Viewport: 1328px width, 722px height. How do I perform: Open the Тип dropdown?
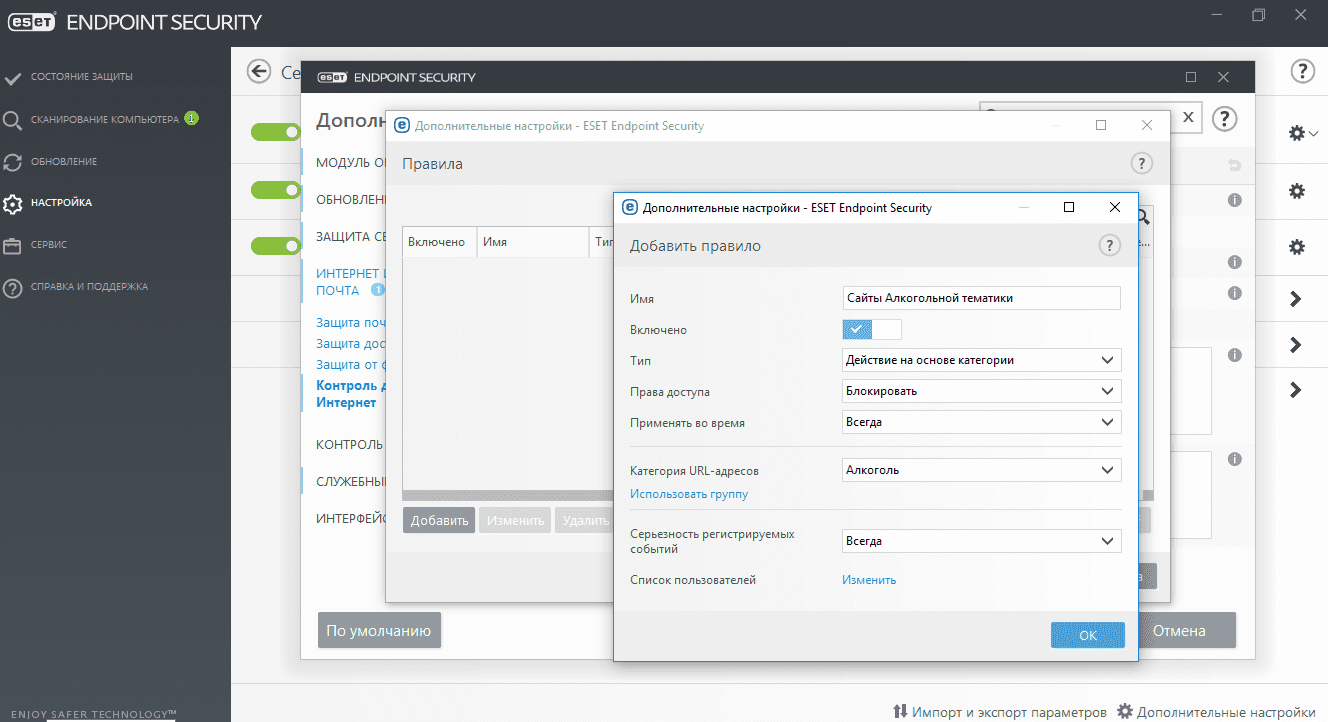982,360
